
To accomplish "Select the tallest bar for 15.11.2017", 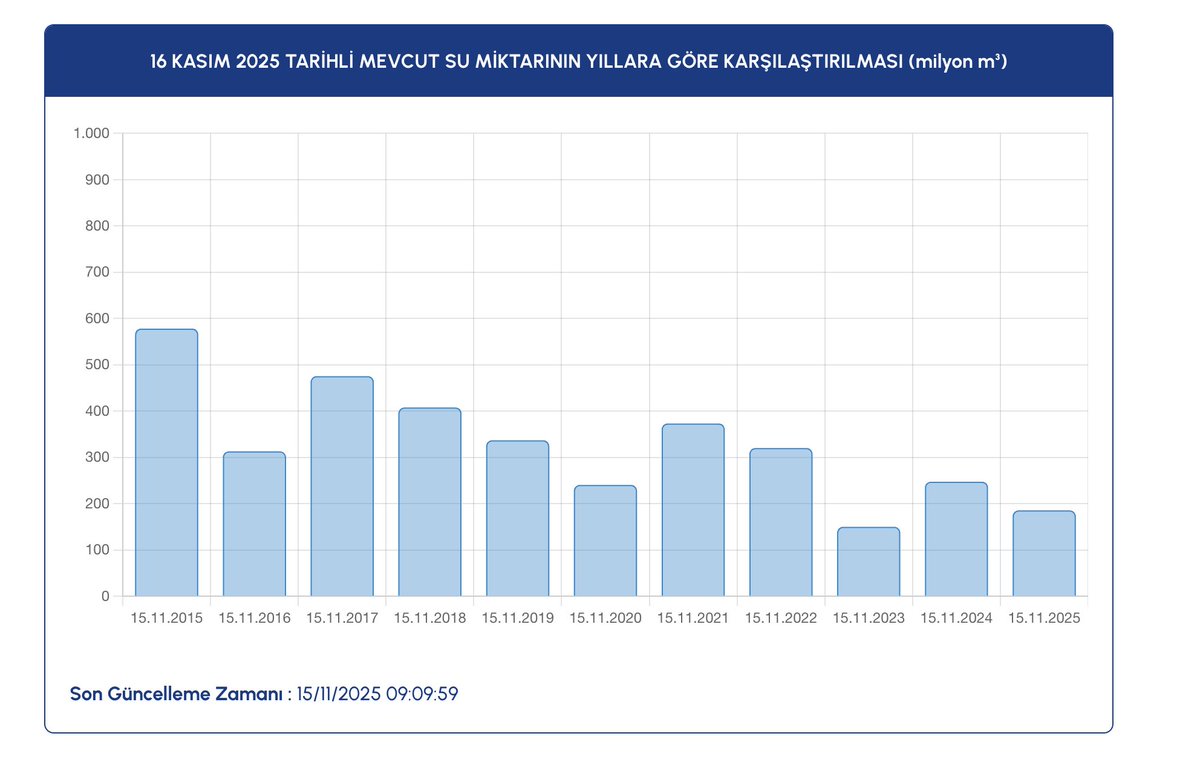I will (x=342, y=485).
